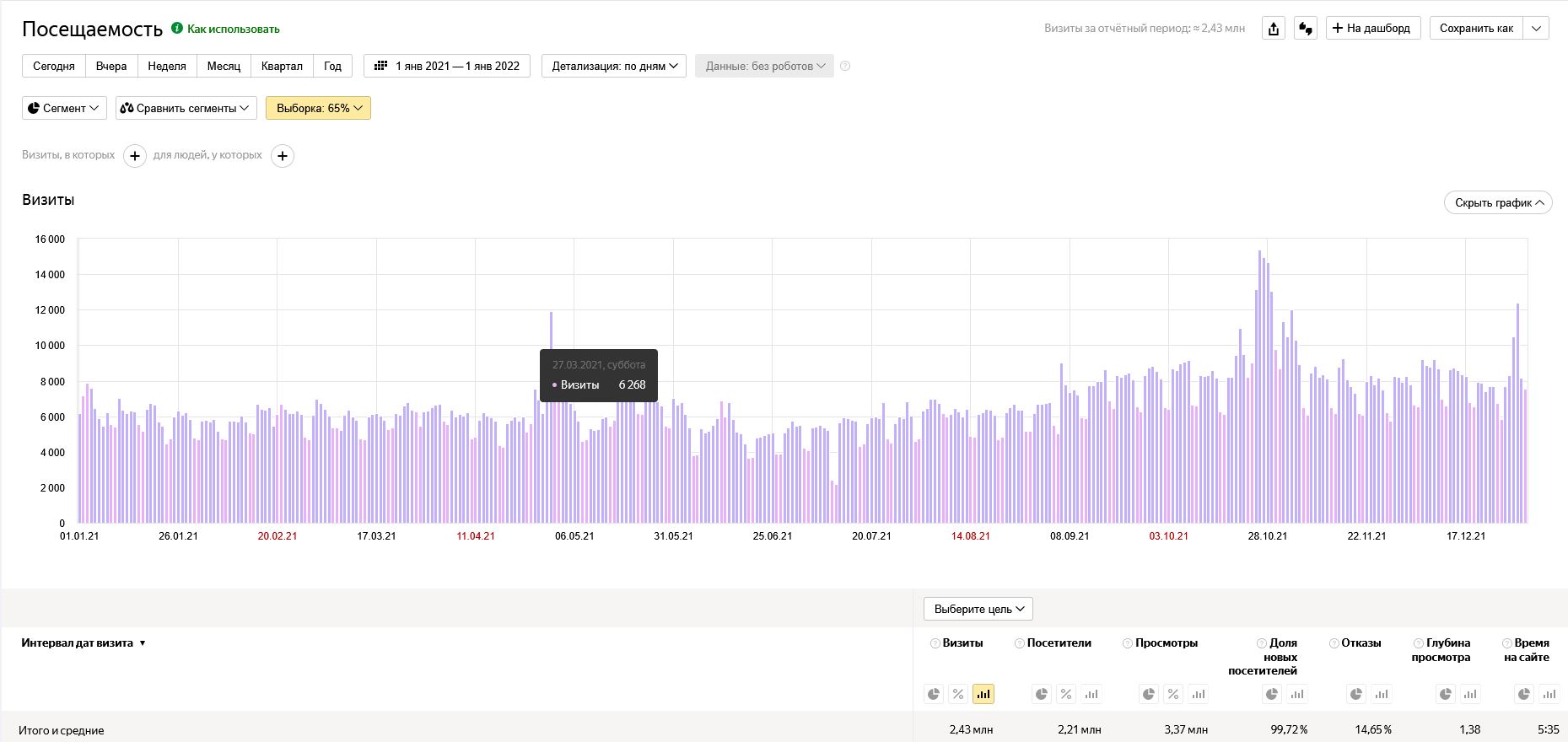
Task: Sort table by Просмотры column header
Action: tap(1166, 643)
